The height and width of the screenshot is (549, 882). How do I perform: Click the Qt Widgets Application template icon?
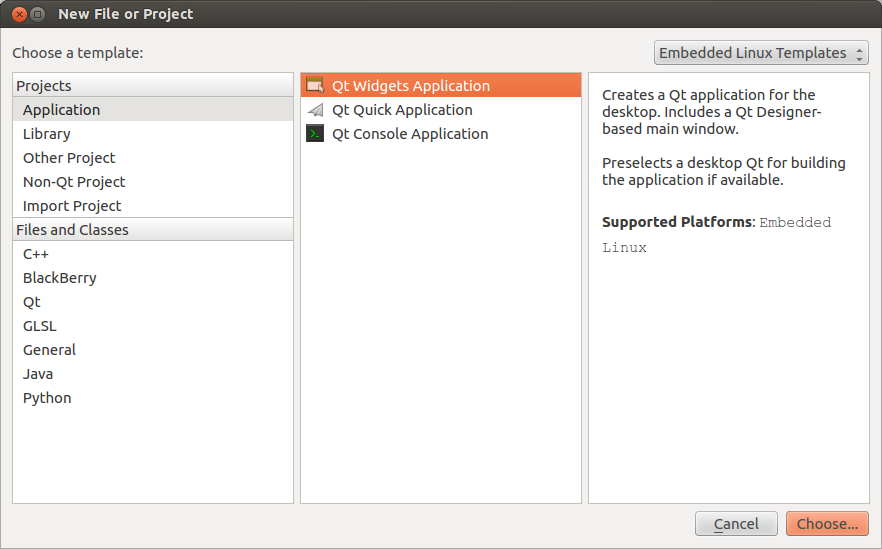pyautogui.click(x=315, y=86)
